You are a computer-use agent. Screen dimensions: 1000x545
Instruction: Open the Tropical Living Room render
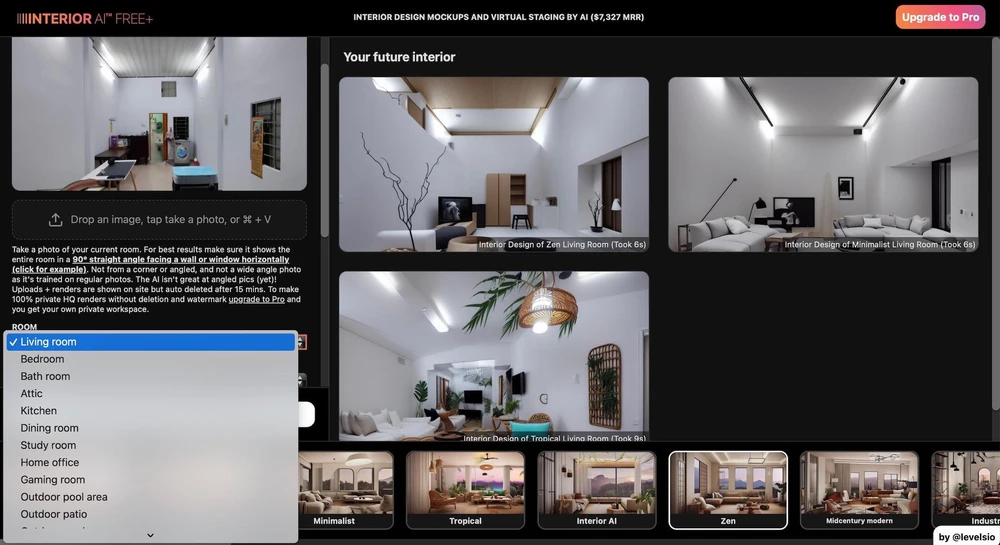493,357
